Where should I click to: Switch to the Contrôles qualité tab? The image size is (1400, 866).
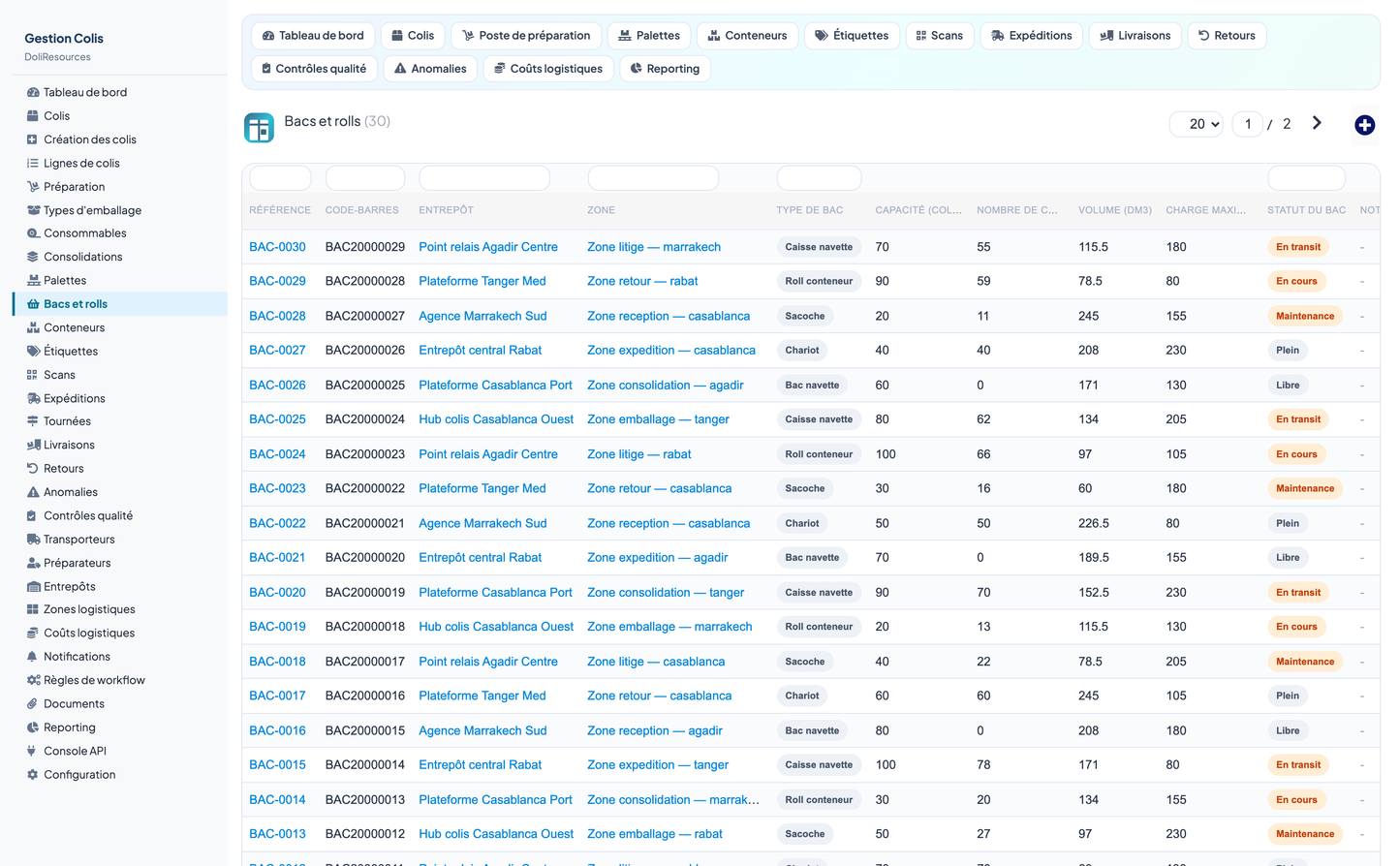314,69
